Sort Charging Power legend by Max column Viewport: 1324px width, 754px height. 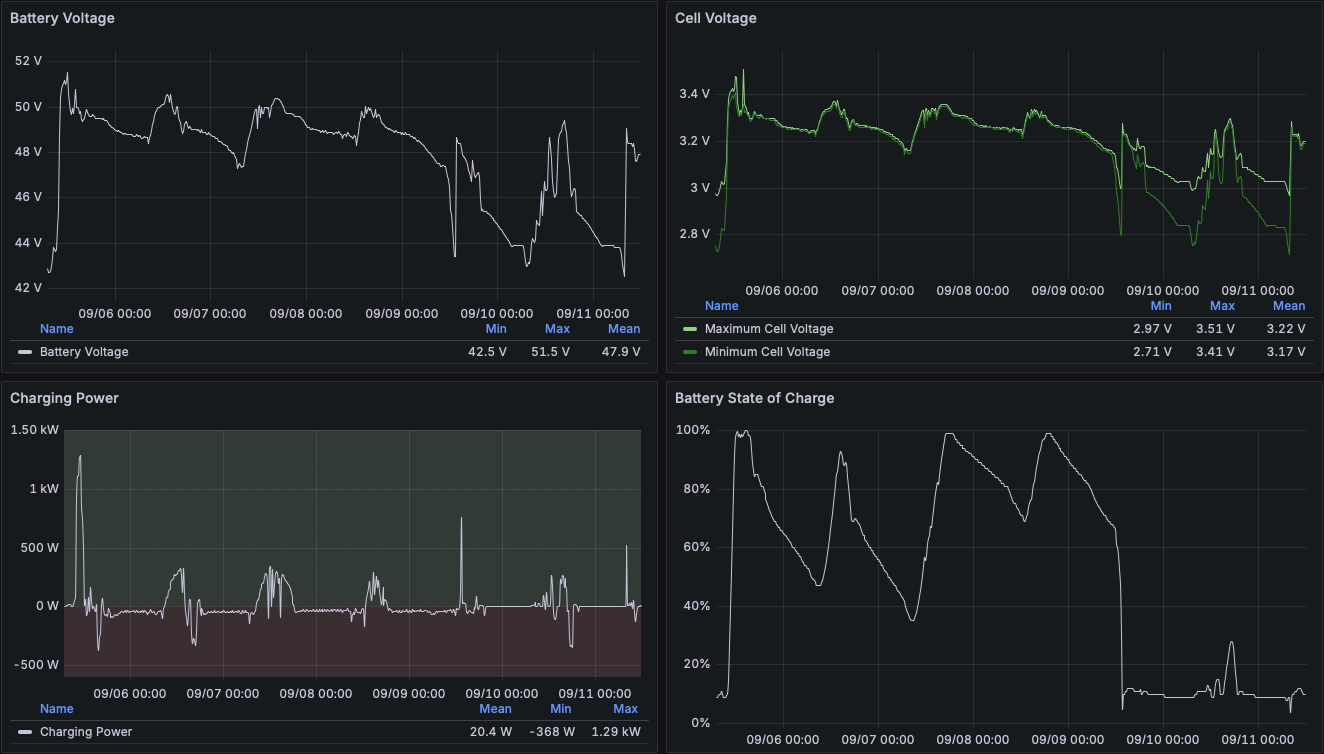pyautogui.click(x=625, y=709)
